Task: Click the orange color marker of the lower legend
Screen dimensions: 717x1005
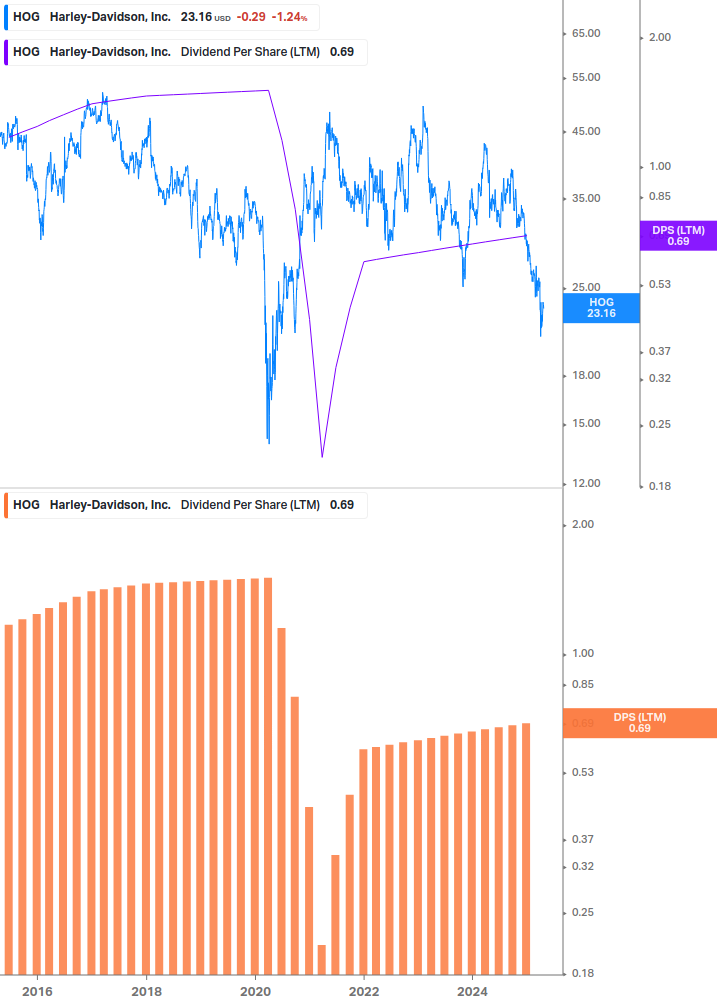Action: click(x=6, y=505)
